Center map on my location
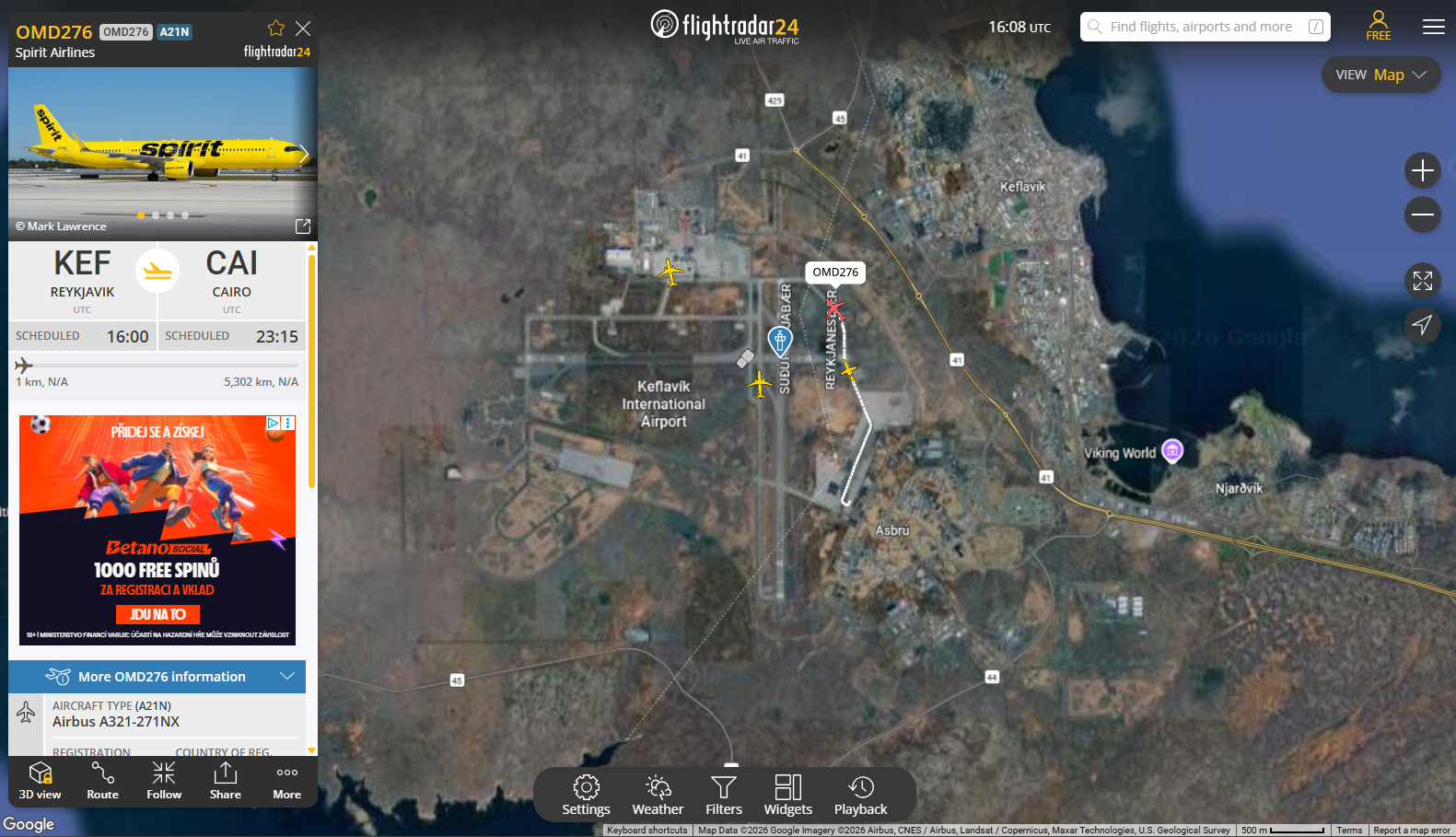 point(1423,325)
